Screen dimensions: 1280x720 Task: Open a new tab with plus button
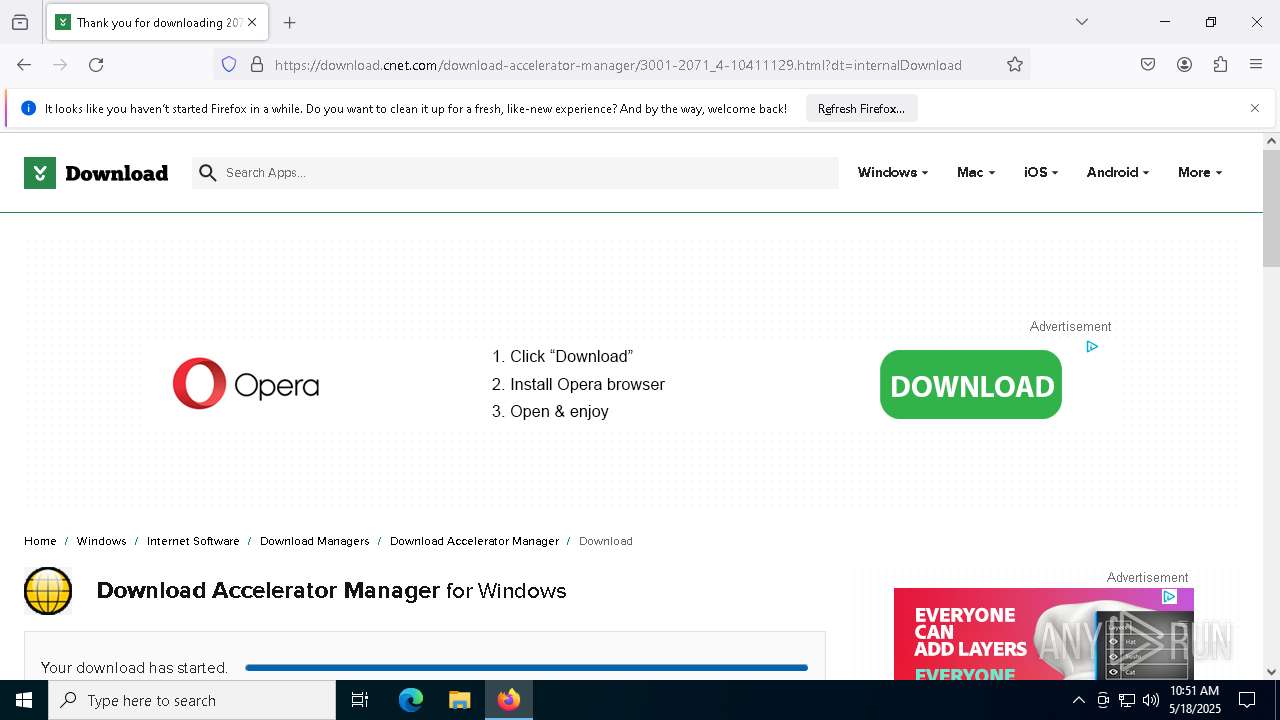coord(290,22)
